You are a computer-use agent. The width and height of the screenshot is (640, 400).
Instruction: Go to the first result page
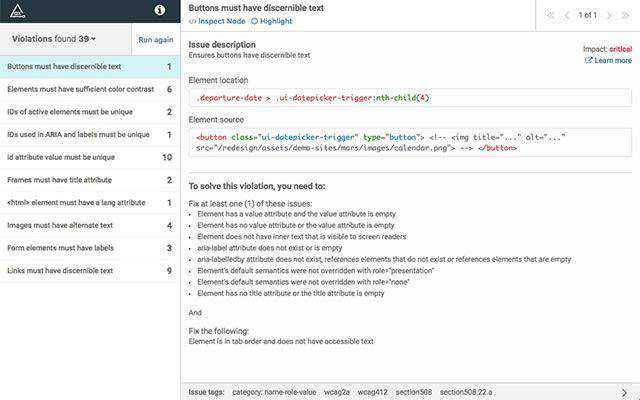[x=551, y=15]
